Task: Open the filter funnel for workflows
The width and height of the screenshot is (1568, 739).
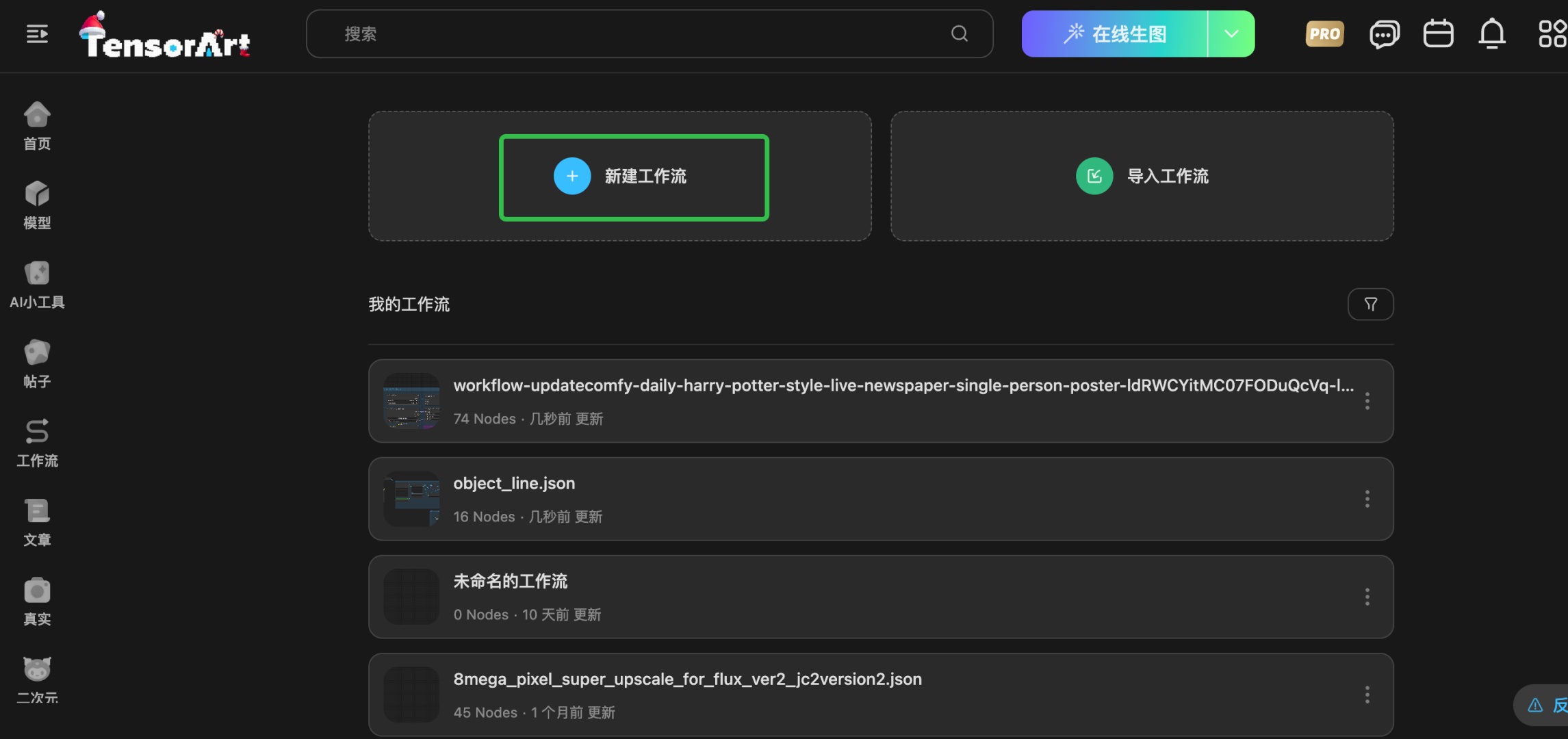Action: coord(1370,304)
